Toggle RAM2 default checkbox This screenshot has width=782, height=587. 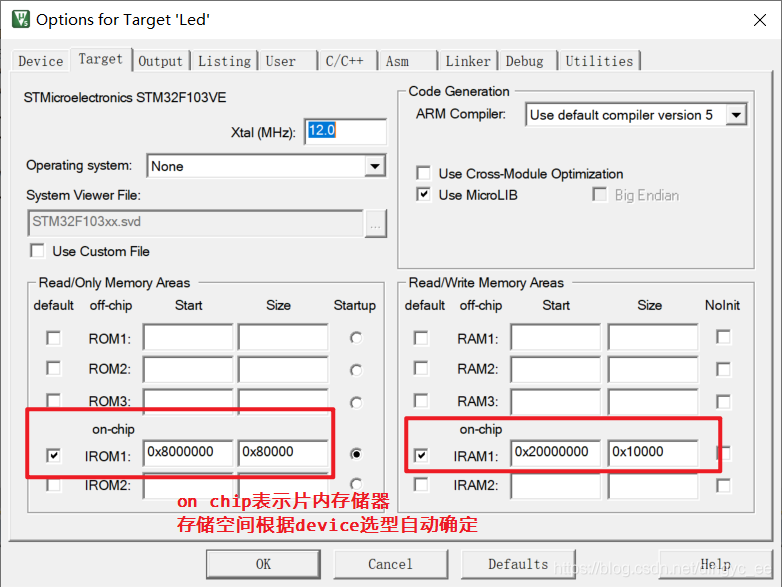pos(421,369)
